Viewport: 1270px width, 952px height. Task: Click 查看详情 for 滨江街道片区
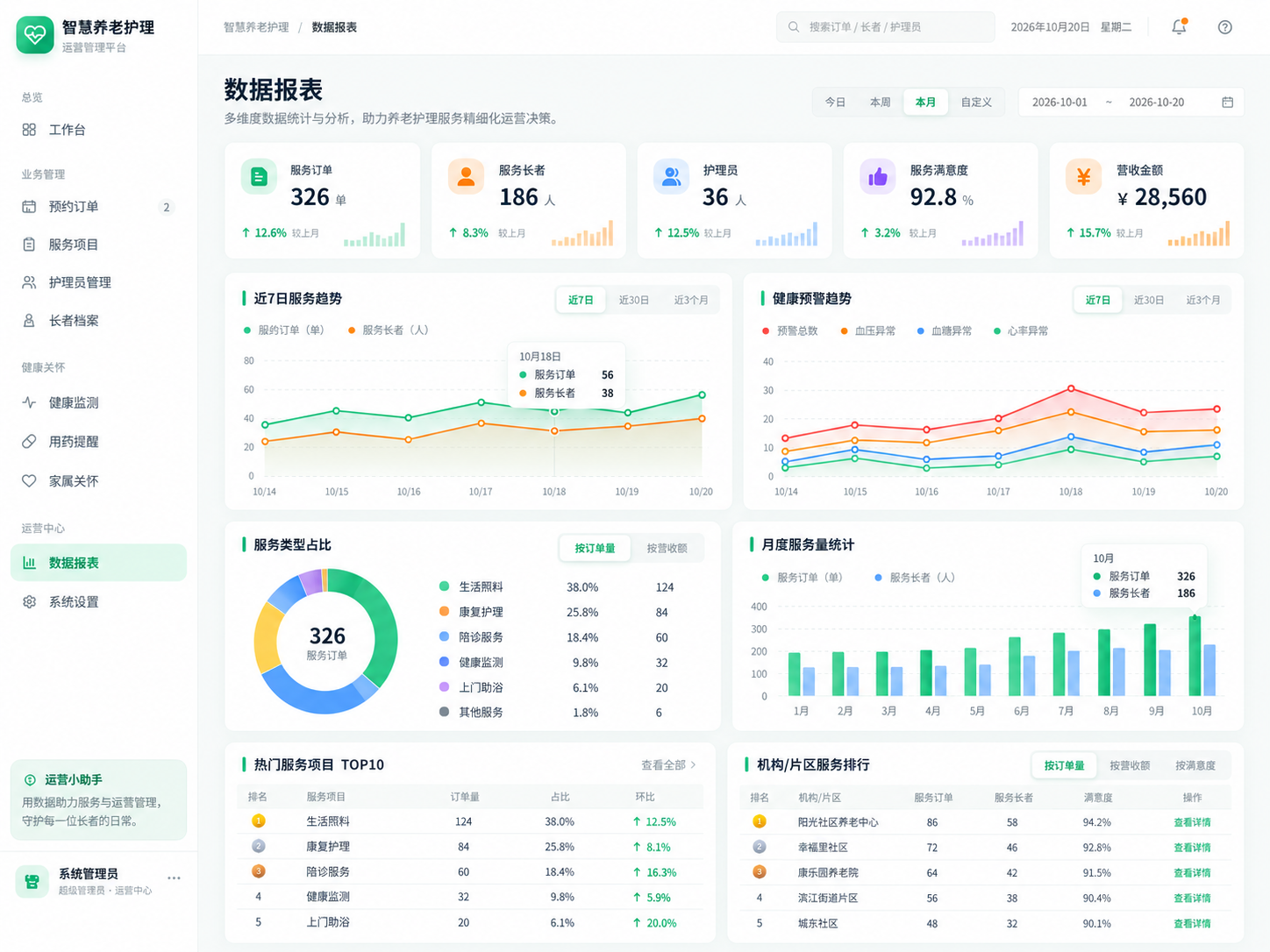coord(1192,898)
